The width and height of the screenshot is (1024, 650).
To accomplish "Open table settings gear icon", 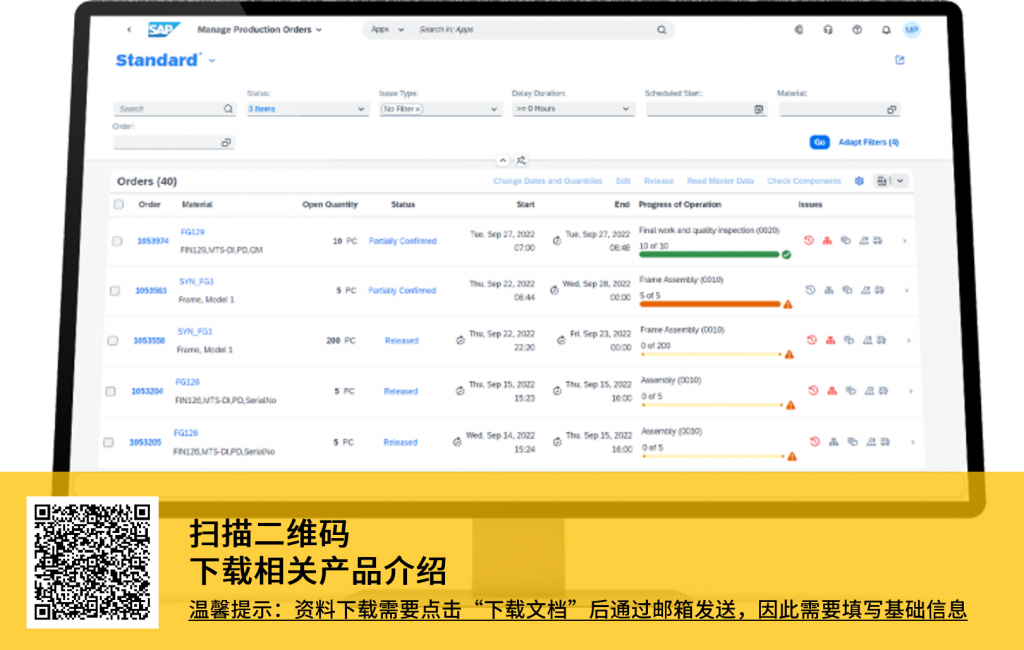I will [x=858, y=181].
